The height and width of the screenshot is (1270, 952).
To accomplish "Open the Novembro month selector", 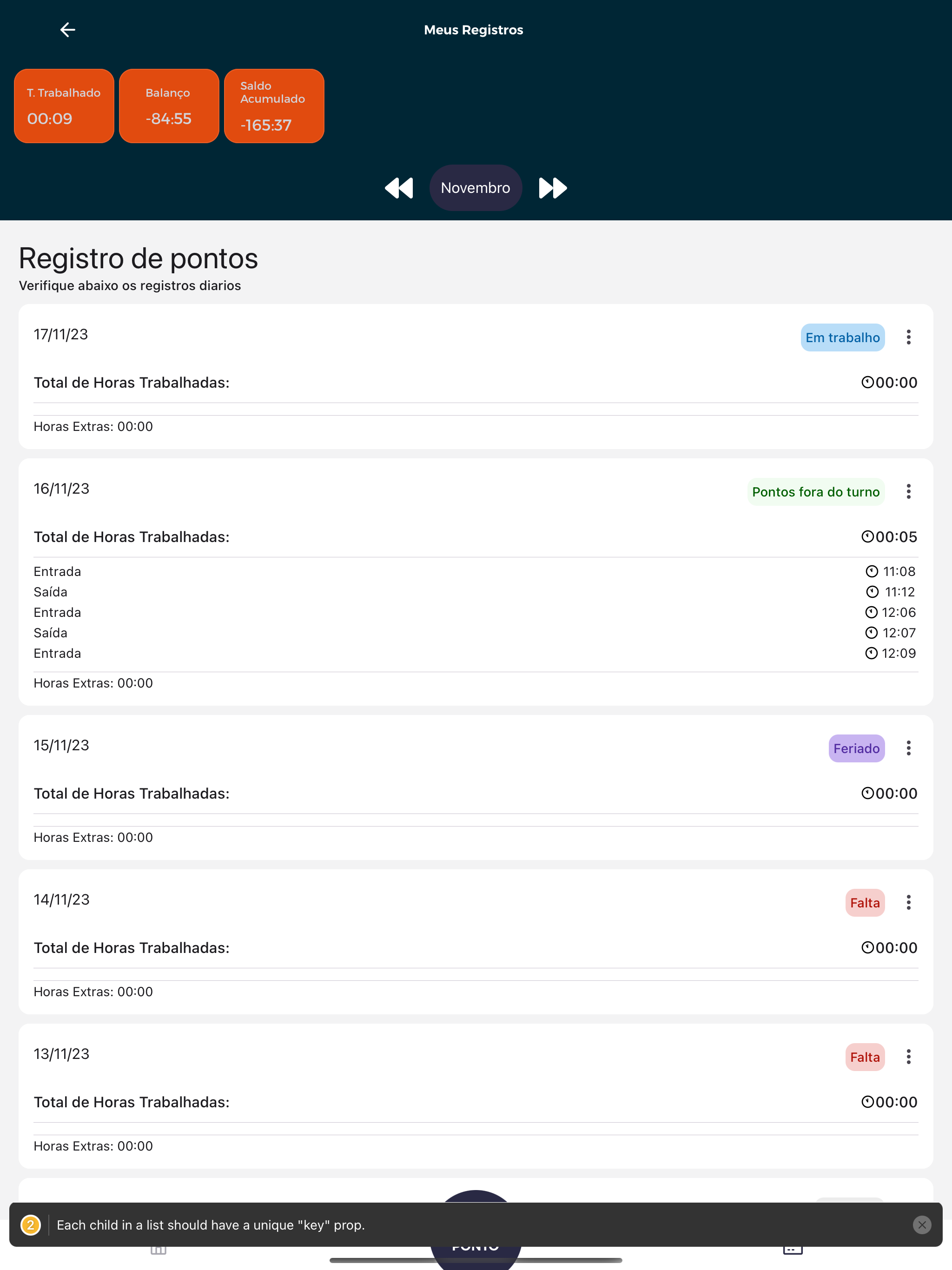I will [x=476, y=188].
